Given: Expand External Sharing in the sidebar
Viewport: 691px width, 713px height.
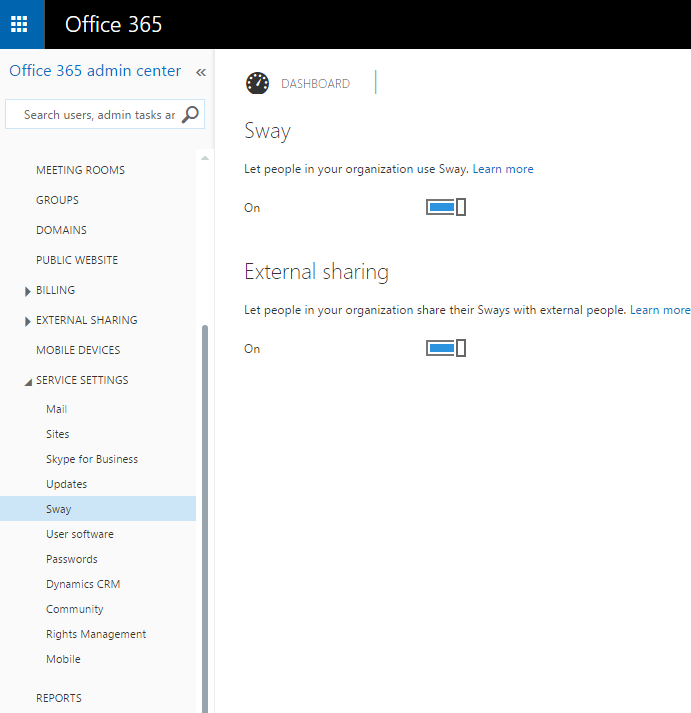Looking at the screenshot, I should point(27,321).
